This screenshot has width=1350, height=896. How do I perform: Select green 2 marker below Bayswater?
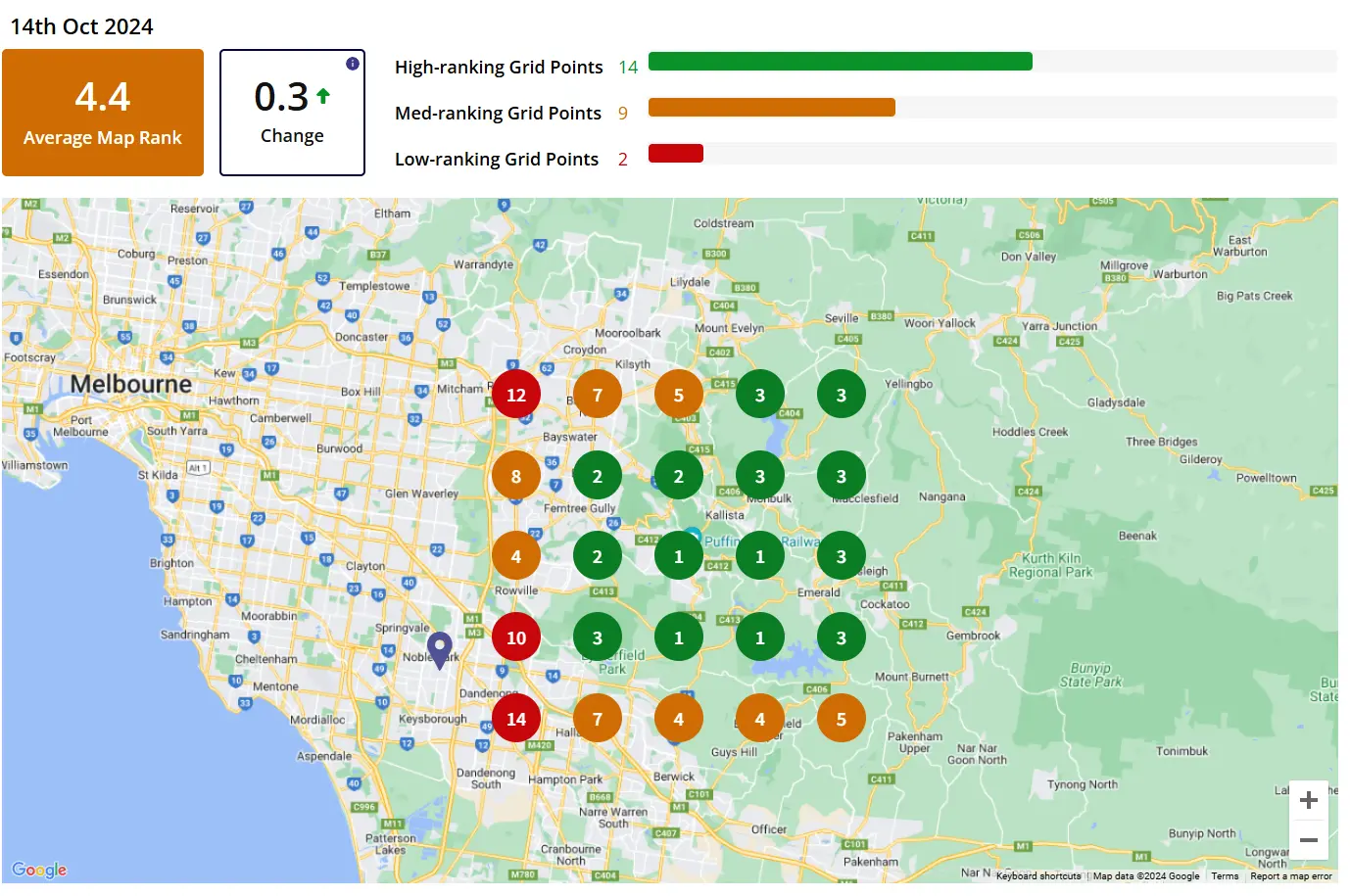click(598, 476)
